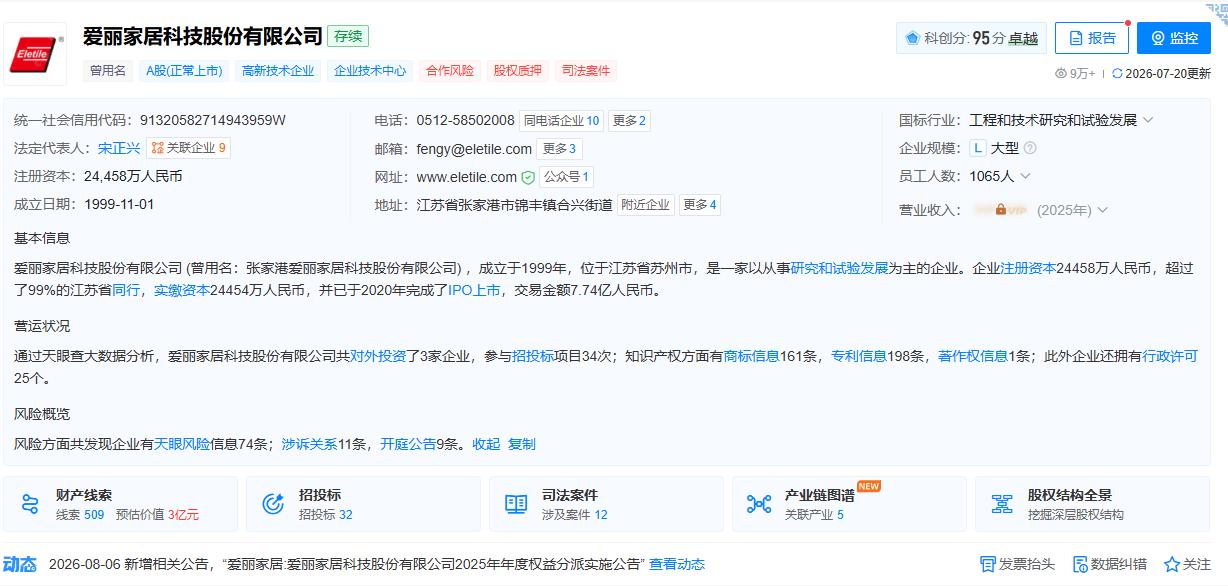The image size is (1228, 586).
Task: Open the 报告 button
Action: tap(1092, 38)
